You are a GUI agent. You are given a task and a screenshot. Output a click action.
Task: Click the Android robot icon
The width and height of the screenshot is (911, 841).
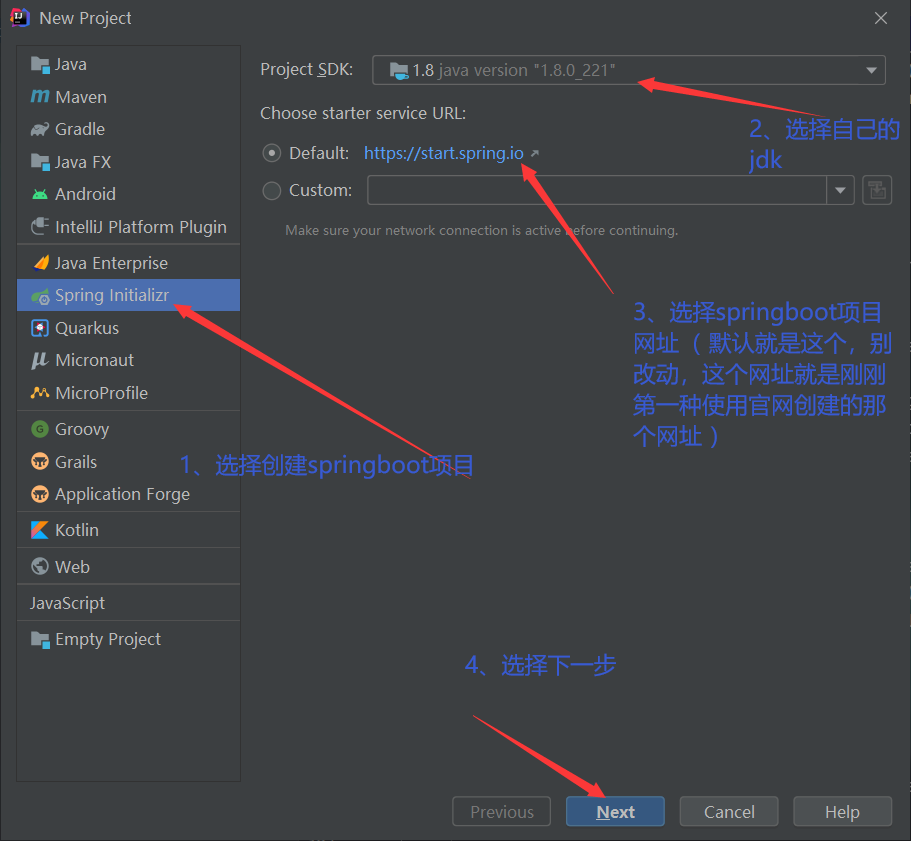[40, 194]
